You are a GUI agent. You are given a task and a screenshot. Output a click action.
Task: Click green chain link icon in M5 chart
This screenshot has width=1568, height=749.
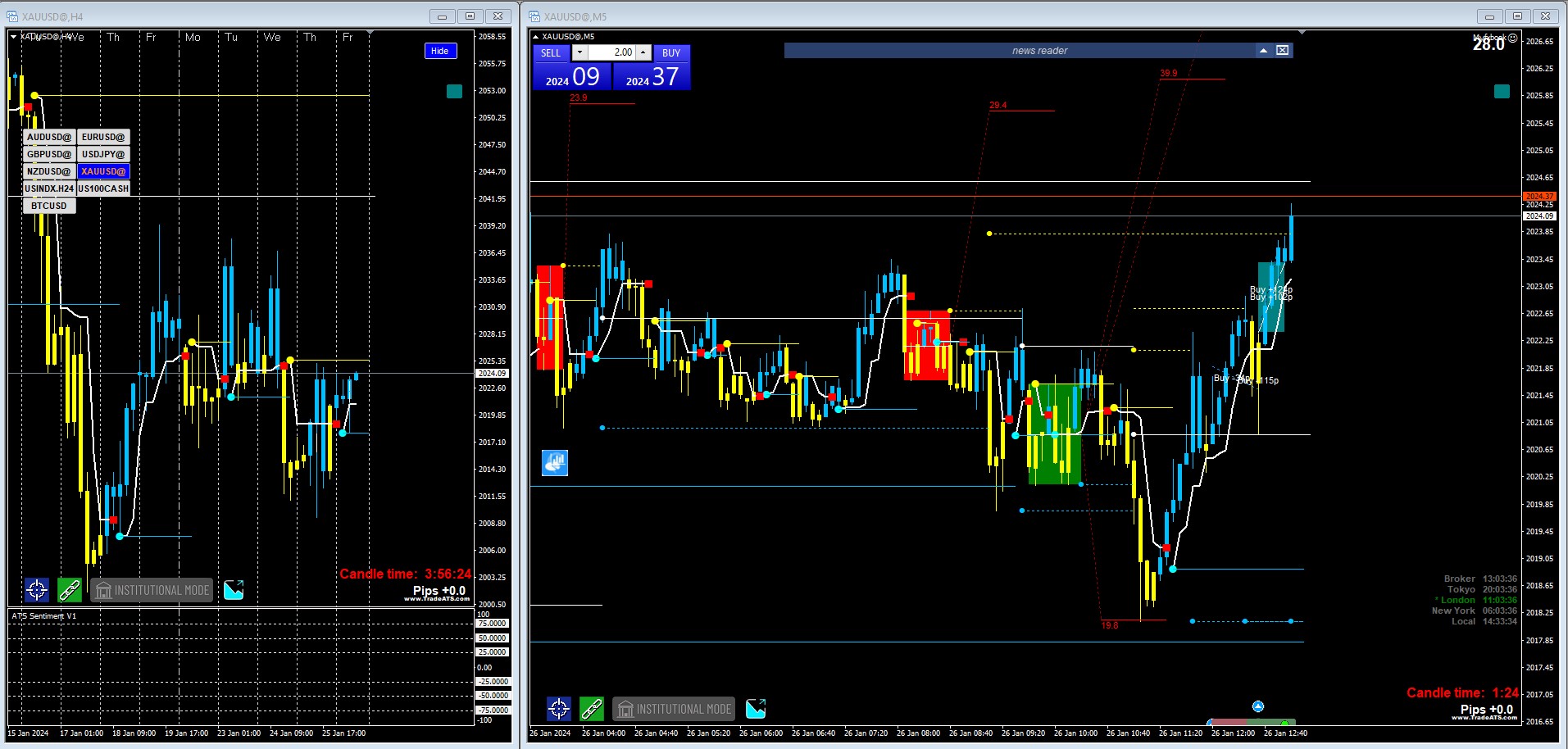[x=592, y=708]
